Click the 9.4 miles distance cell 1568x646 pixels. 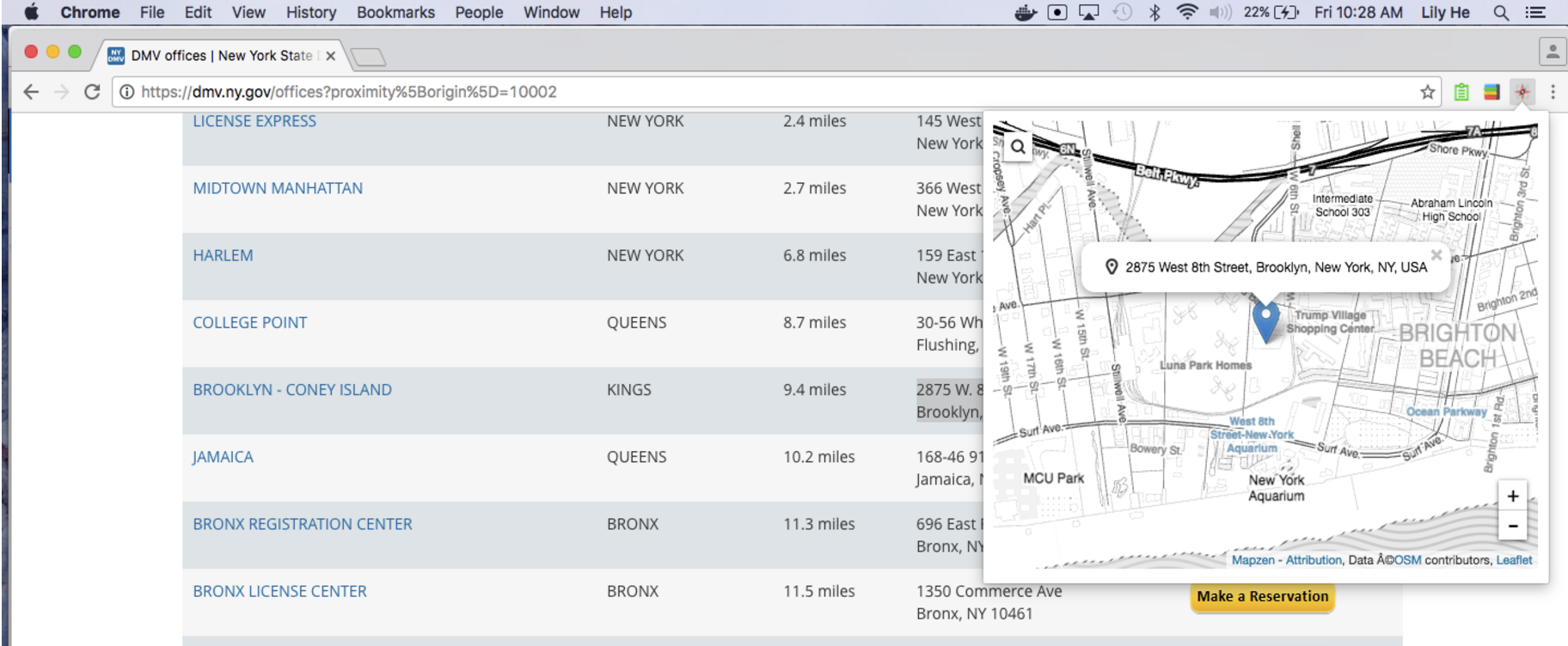(x=814, y=389)
